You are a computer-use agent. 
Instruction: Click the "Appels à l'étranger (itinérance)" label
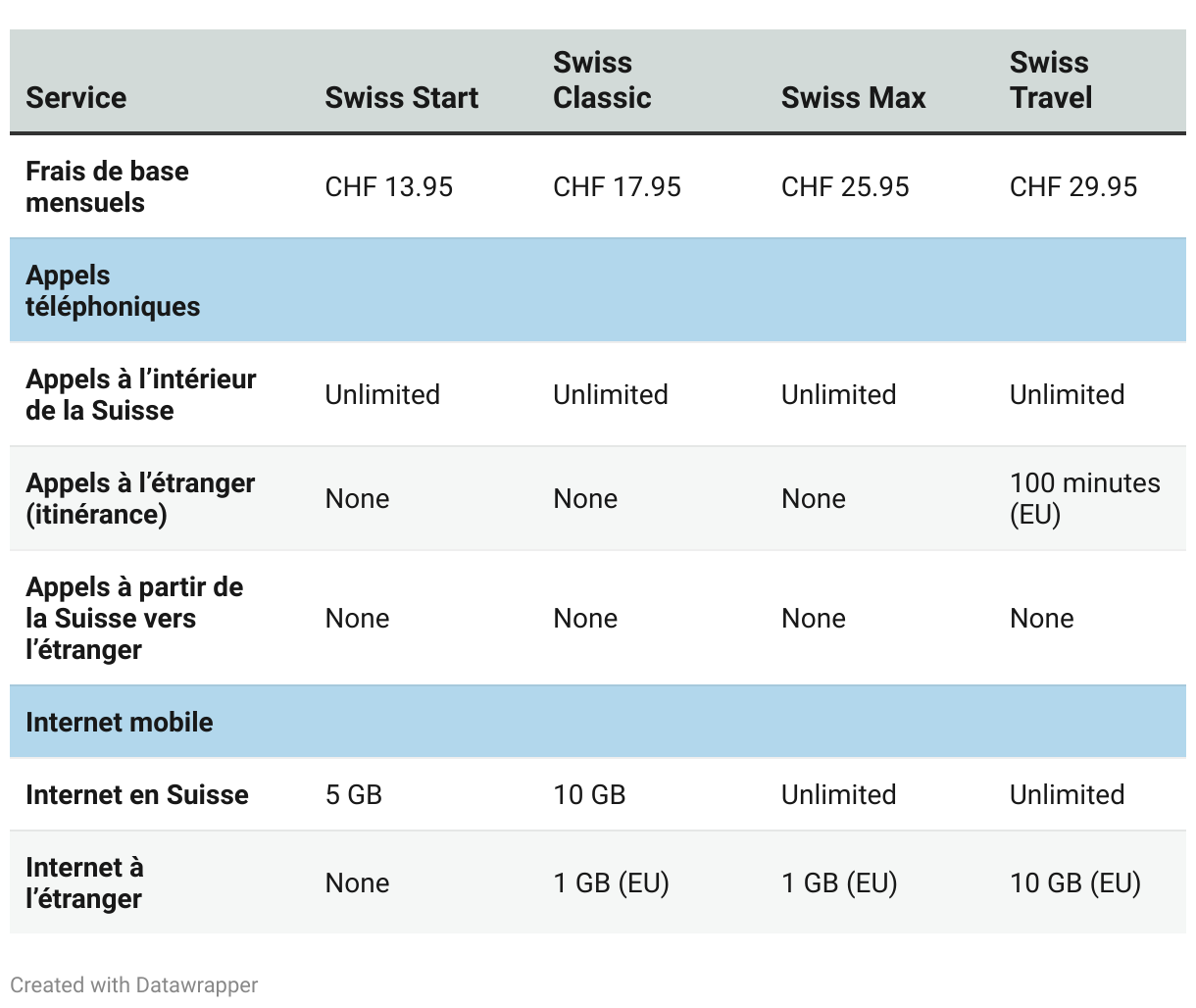140,498
